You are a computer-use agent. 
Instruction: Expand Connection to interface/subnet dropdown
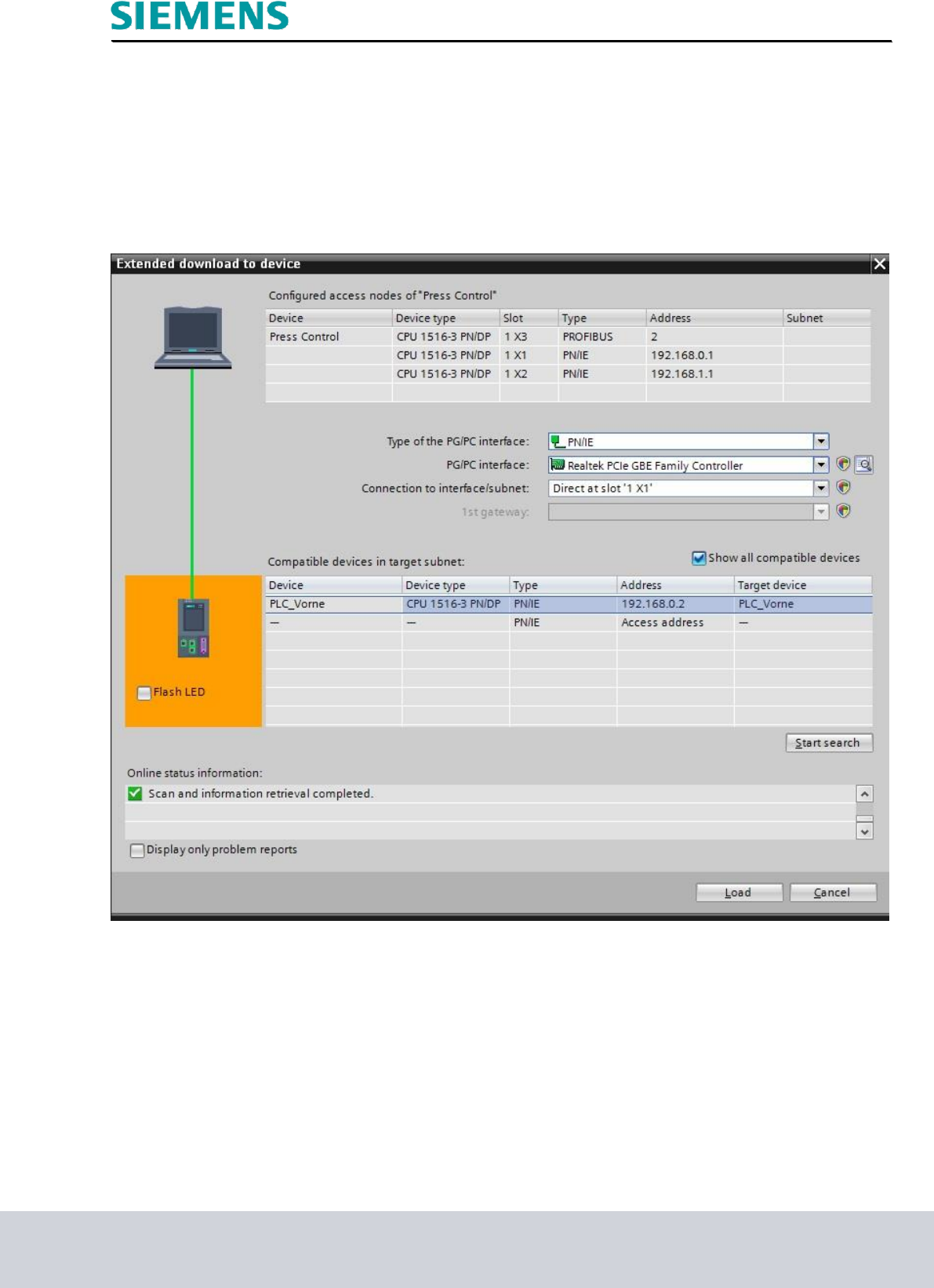(821, 488)
